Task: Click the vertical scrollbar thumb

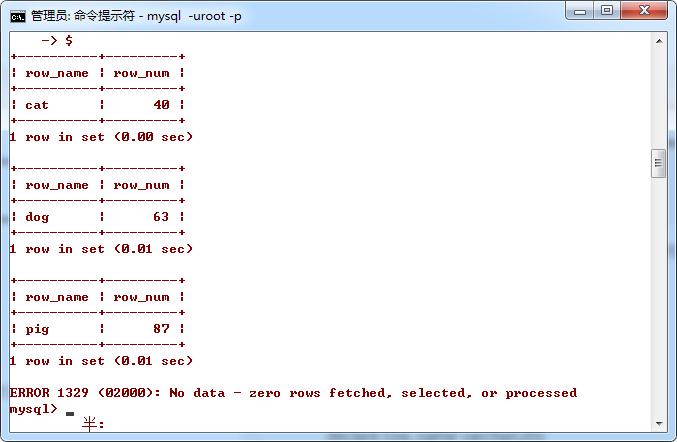Action: click(x=658, y=163)
